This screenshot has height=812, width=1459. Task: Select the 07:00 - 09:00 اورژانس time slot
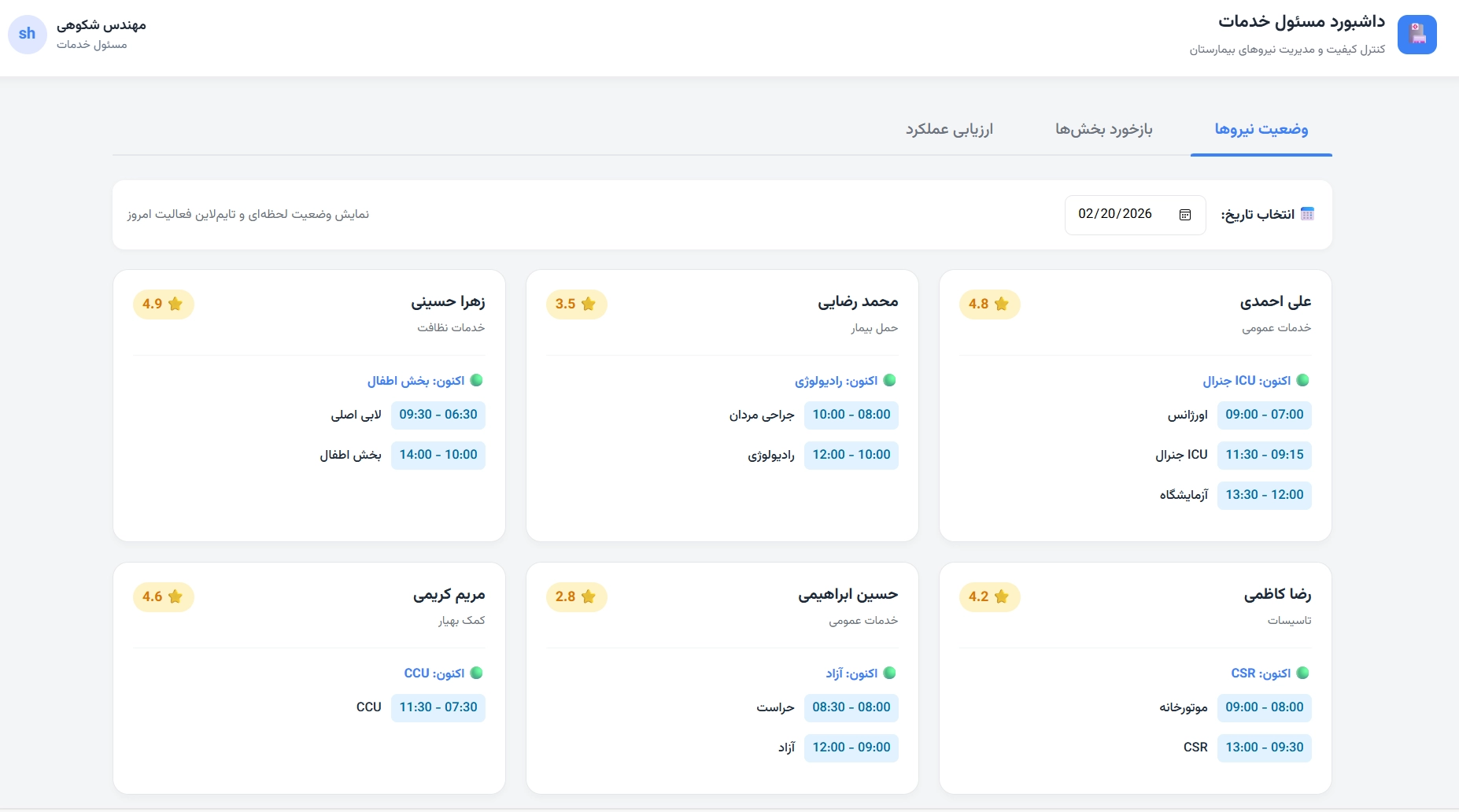pos(1264,415)
